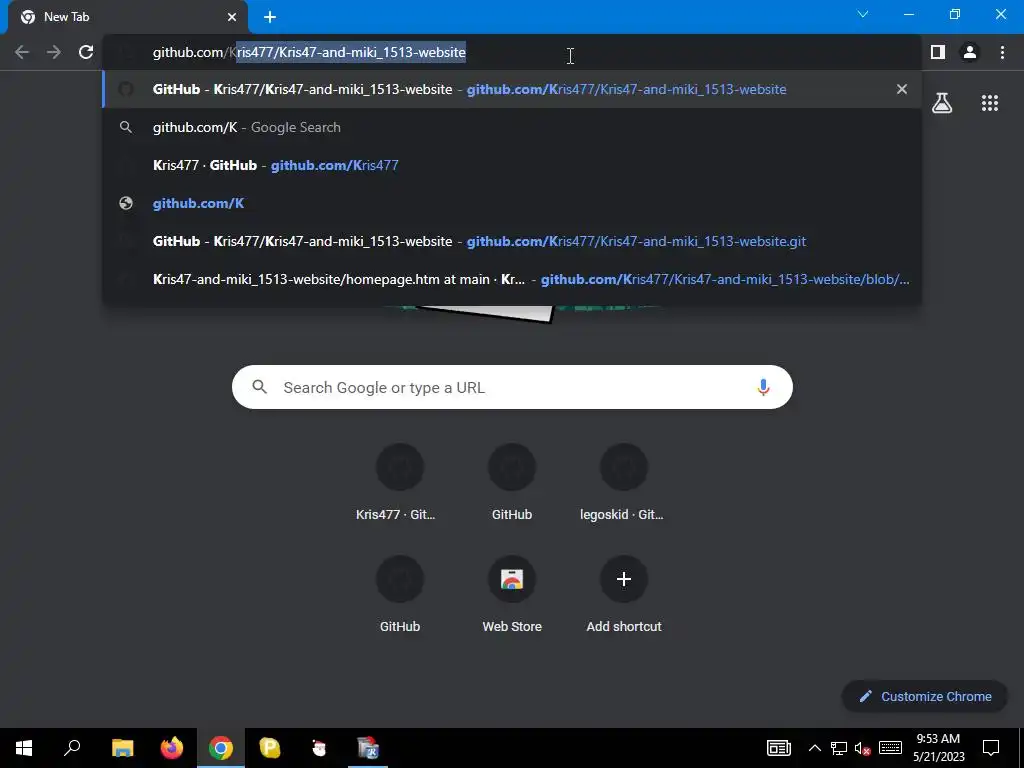The height and width of the screenshot is (768, 1024).
Task: Click the Search Google or type a URL box
Action: tap(512, 387)
